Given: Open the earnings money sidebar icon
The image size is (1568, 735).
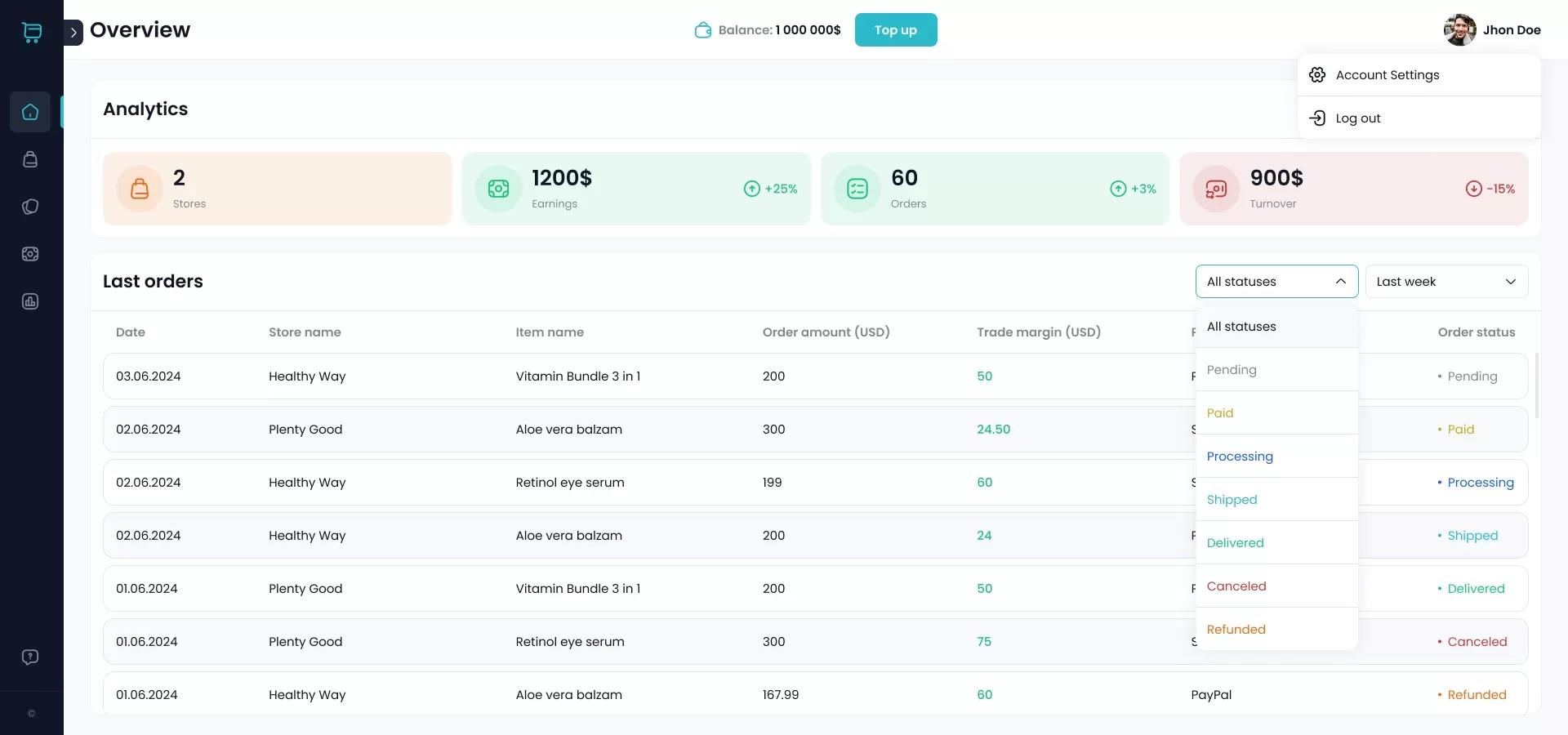Looking at the screenshot, I should pyautogui.click(x=30, y=254).
